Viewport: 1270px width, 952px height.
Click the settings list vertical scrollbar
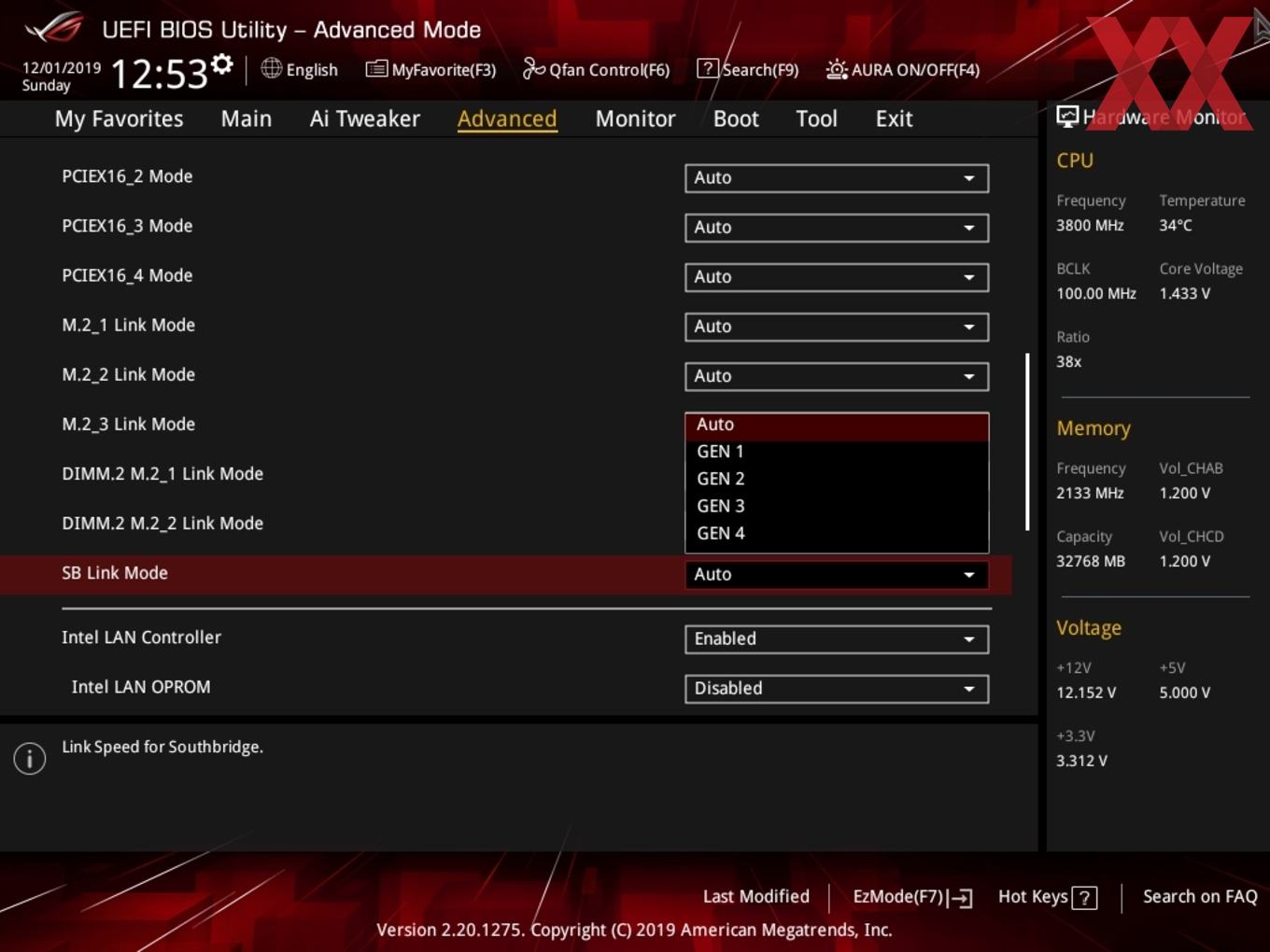(1027, 441)
